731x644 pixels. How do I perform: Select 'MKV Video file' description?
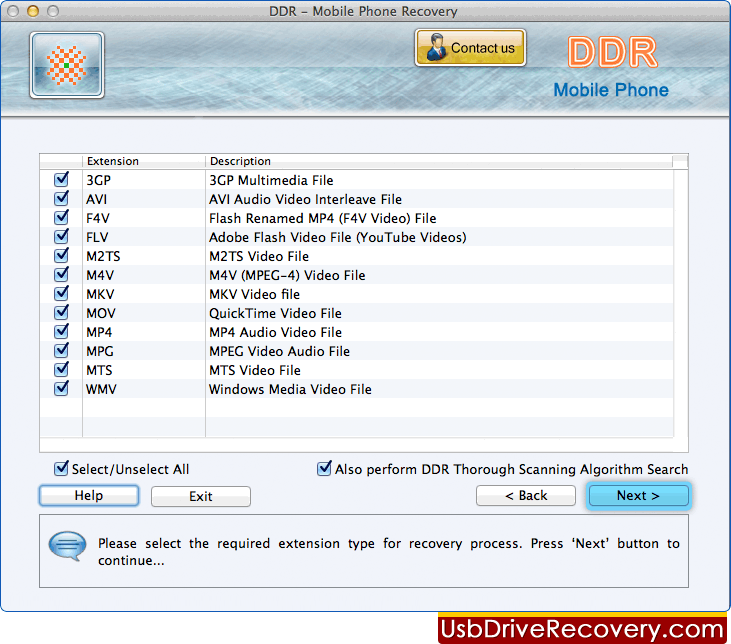(254, 295)
